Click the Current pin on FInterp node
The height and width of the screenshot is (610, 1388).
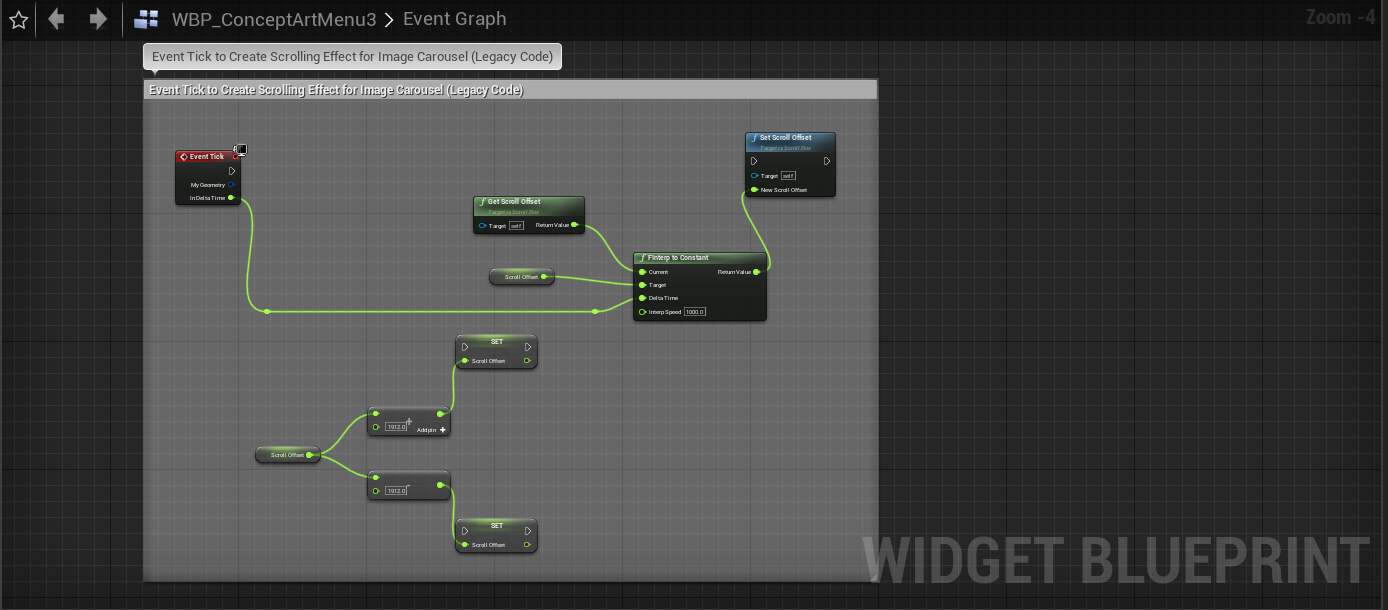[x=642, y=272]
